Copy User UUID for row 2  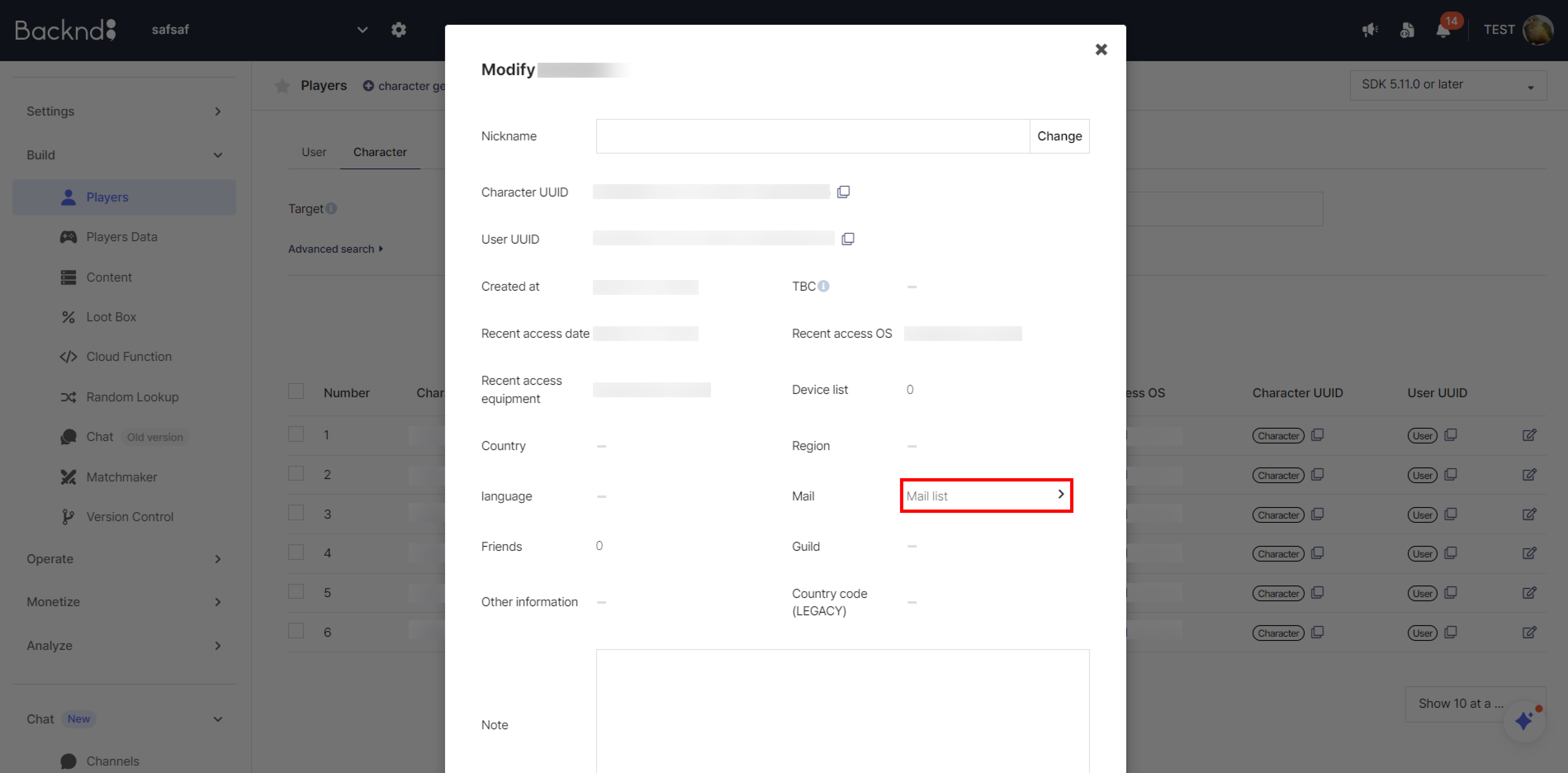1451,474
